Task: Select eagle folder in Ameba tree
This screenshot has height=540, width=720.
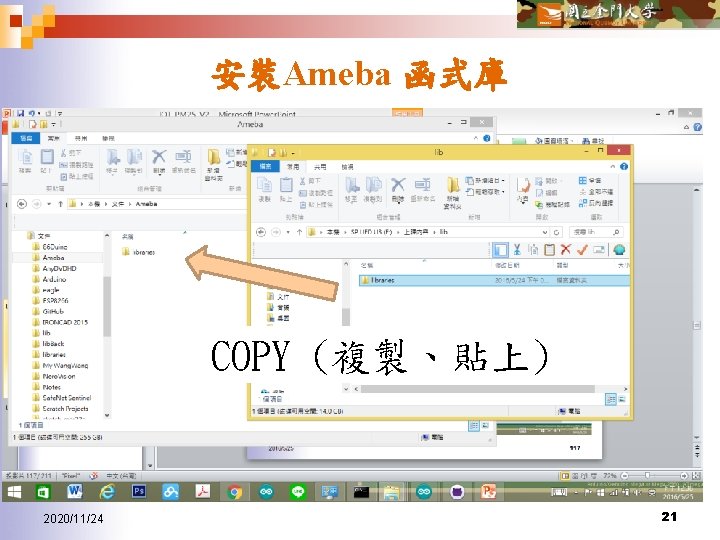Action: coord(46,290)
